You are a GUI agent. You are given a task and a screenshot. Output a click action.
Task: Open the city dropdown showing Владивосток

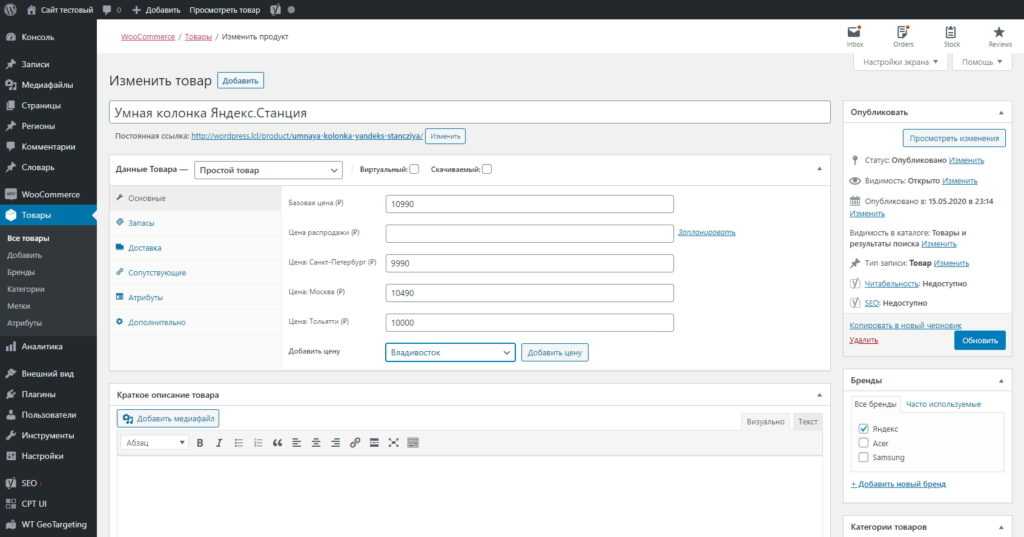pyautogui.click(x=450, y=353)
